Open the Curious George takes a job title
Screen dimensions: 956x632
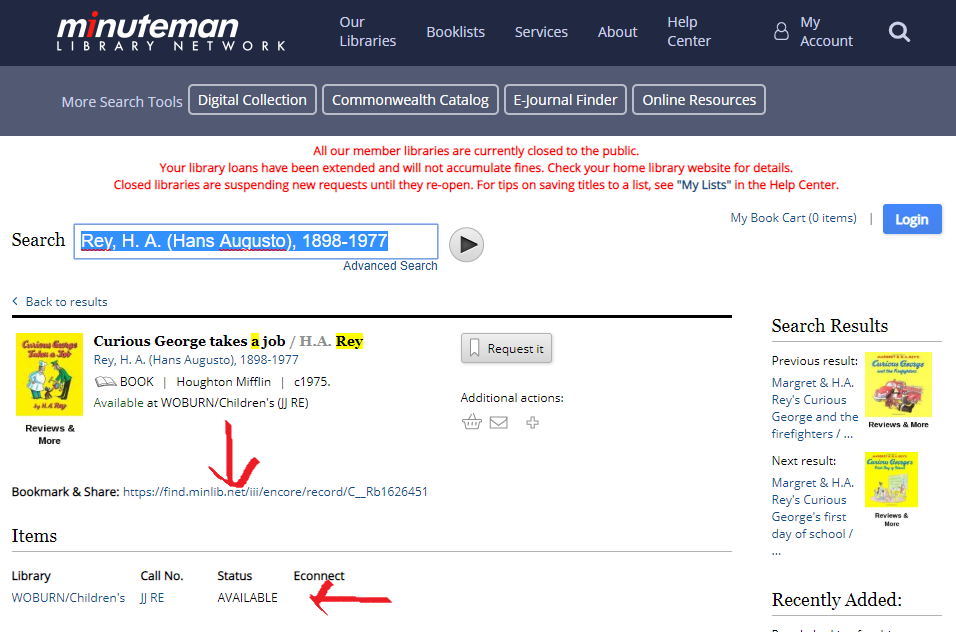tap(190, 341)
